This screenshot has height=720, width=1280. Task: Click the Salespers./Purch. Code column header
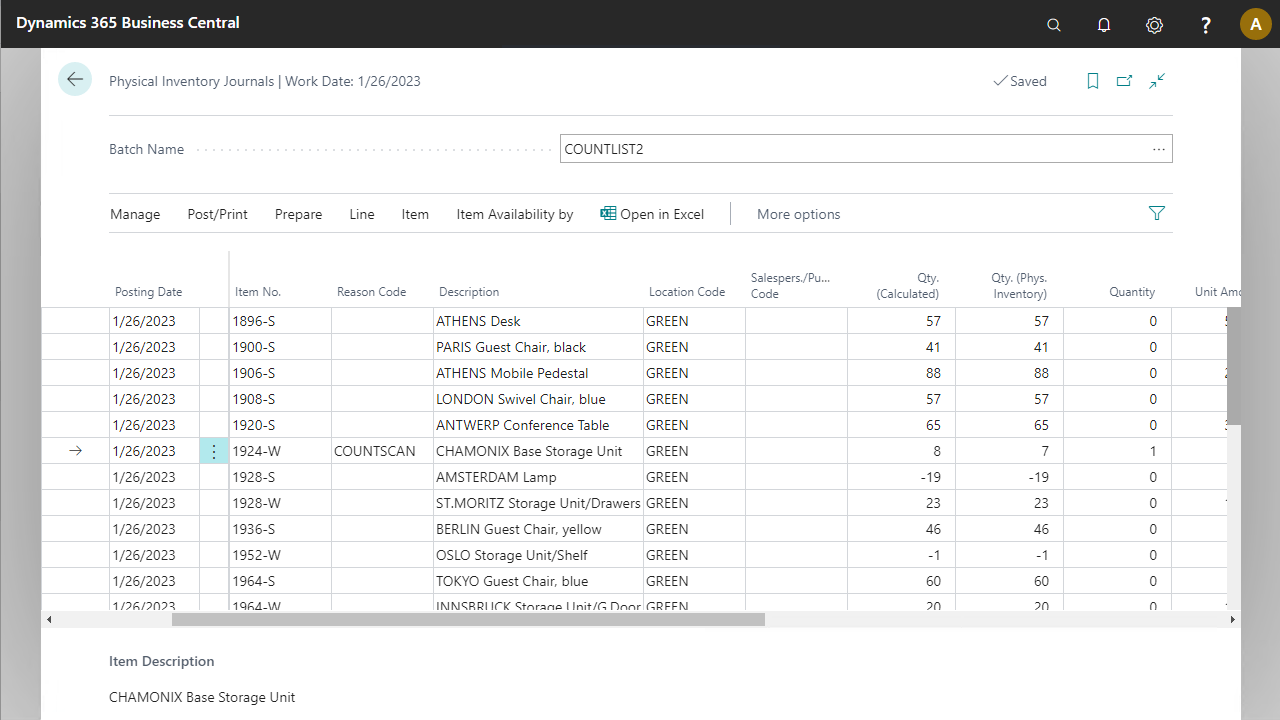tap(790, 285)
